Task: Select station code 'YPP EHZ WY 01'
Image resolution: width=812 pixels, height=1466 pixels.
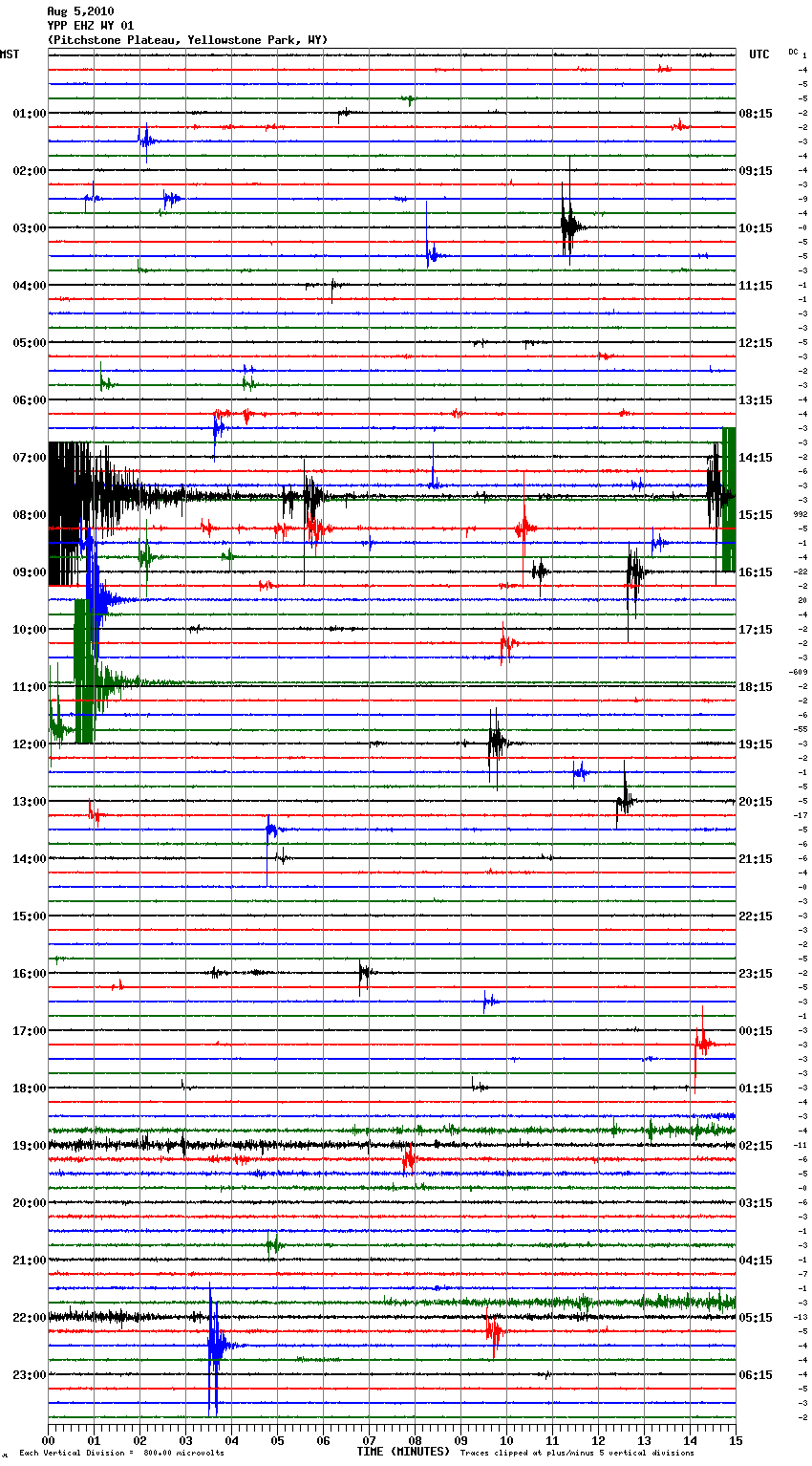Action: 91,26
